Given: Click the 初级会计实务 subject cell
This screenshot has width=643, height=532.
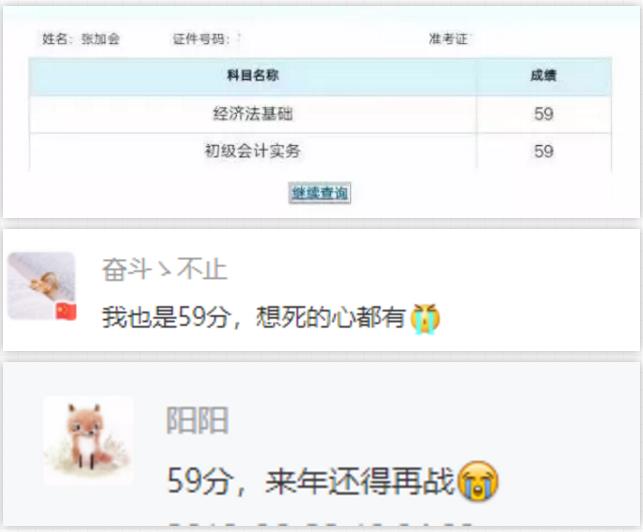Looking at the screenshot, I should click(253, 151).
